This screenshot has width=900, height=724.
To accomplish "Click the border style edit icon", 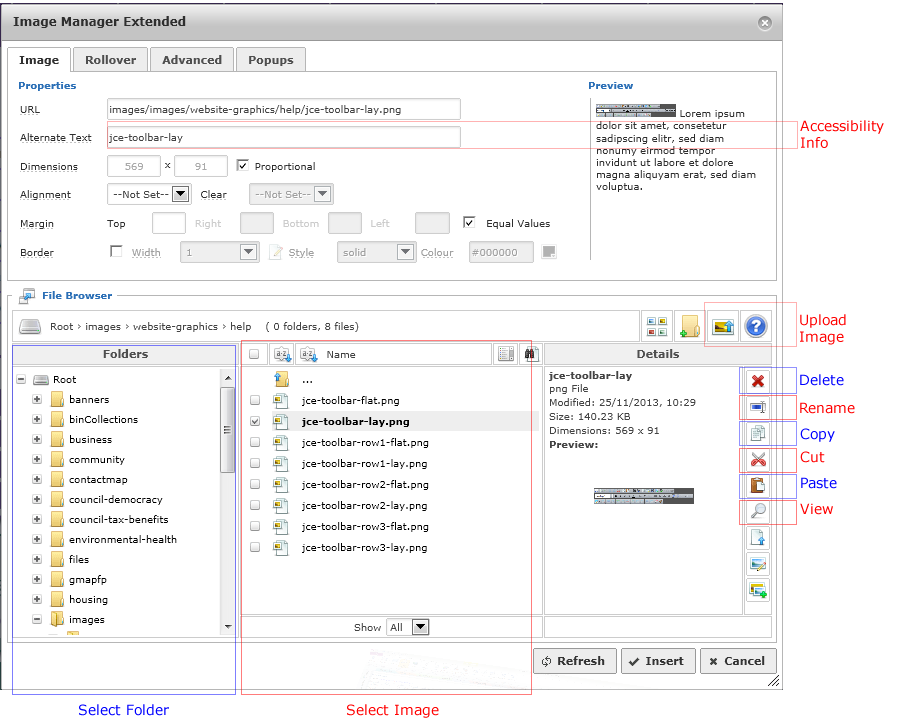I will coord(276,252).
